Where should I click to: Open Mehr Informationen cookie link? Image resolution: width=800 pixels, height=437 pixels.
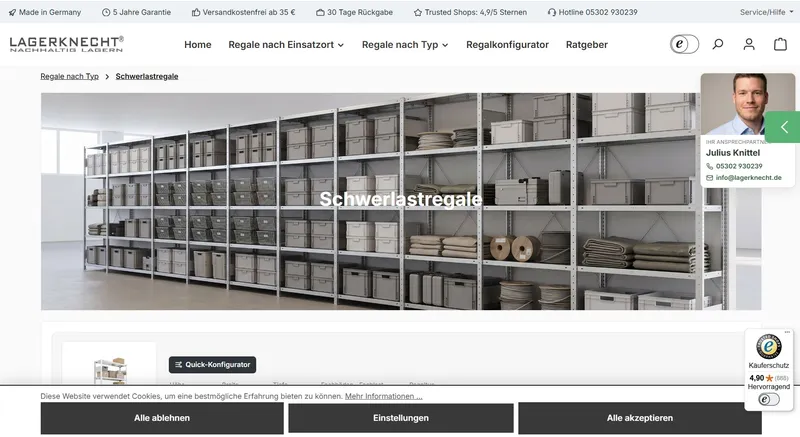click(x=384, y=396)
